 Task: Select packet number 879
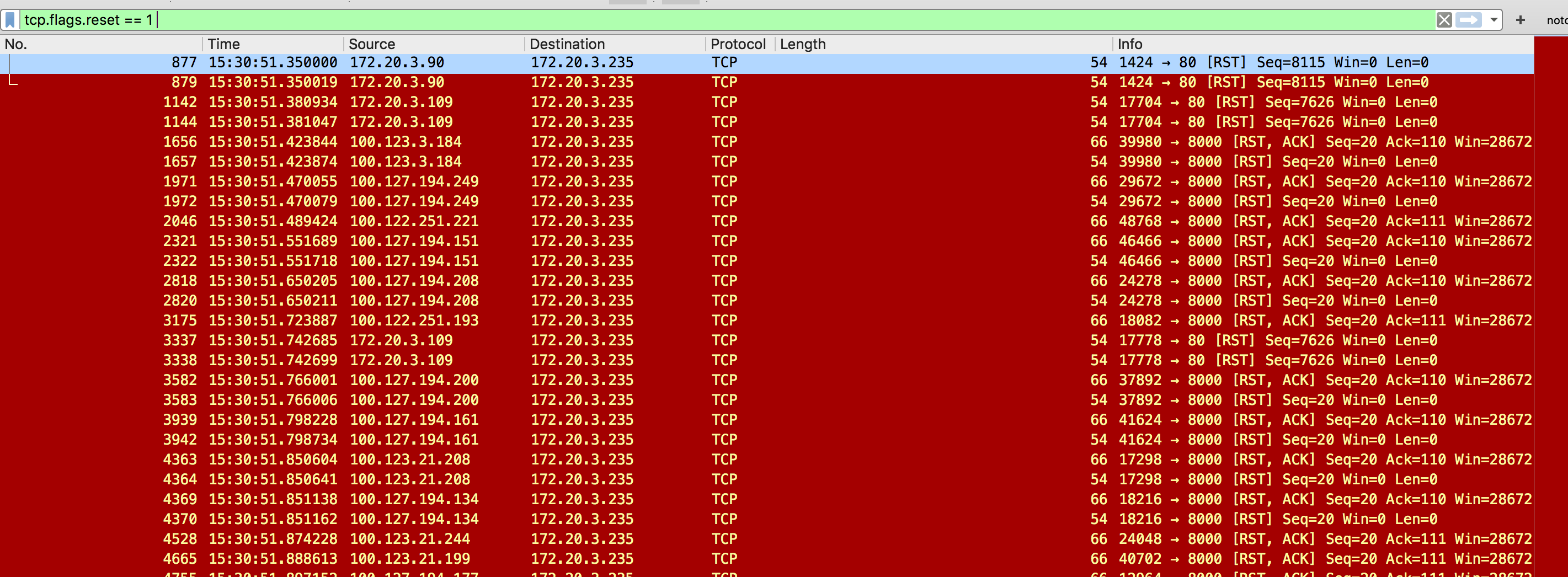(x=767, y=82)
